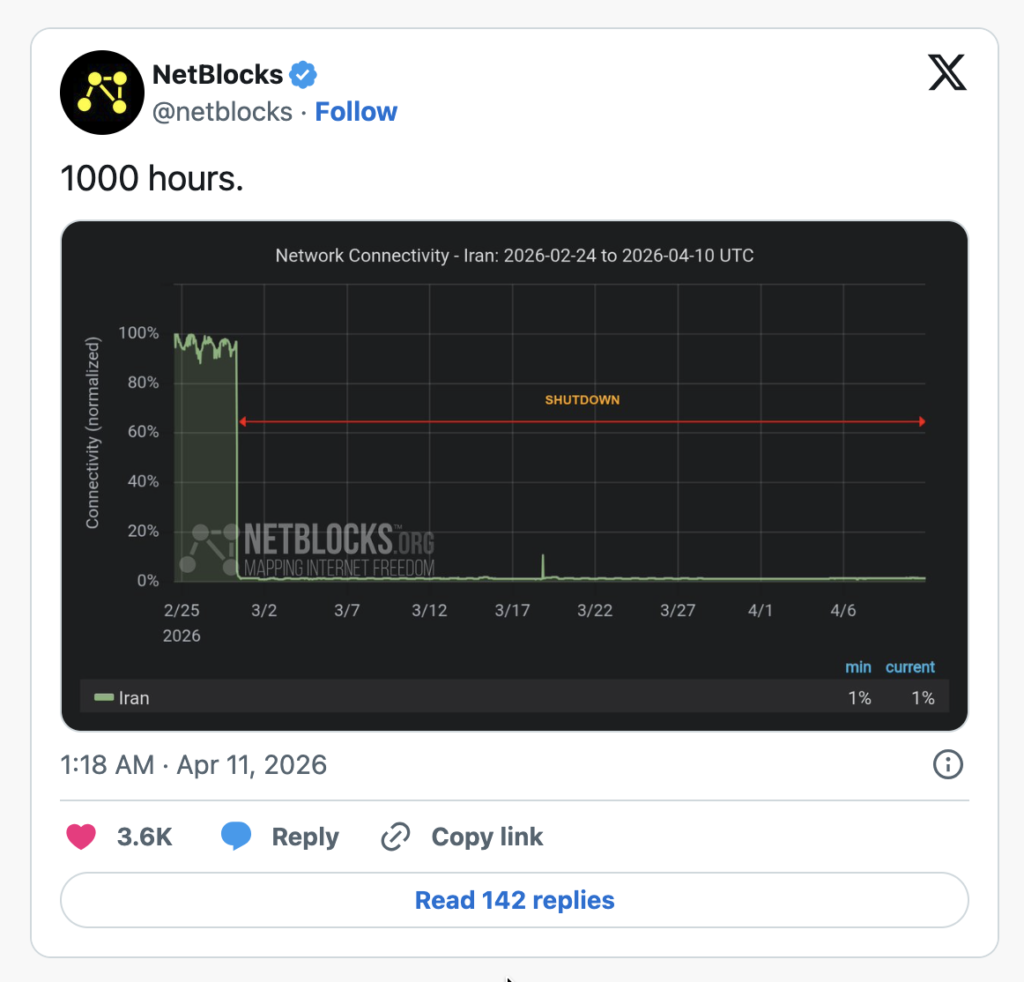
Task: Click the SHUTDOWN label on the chart
Action: pyautogui.click(x=582, y=400)
